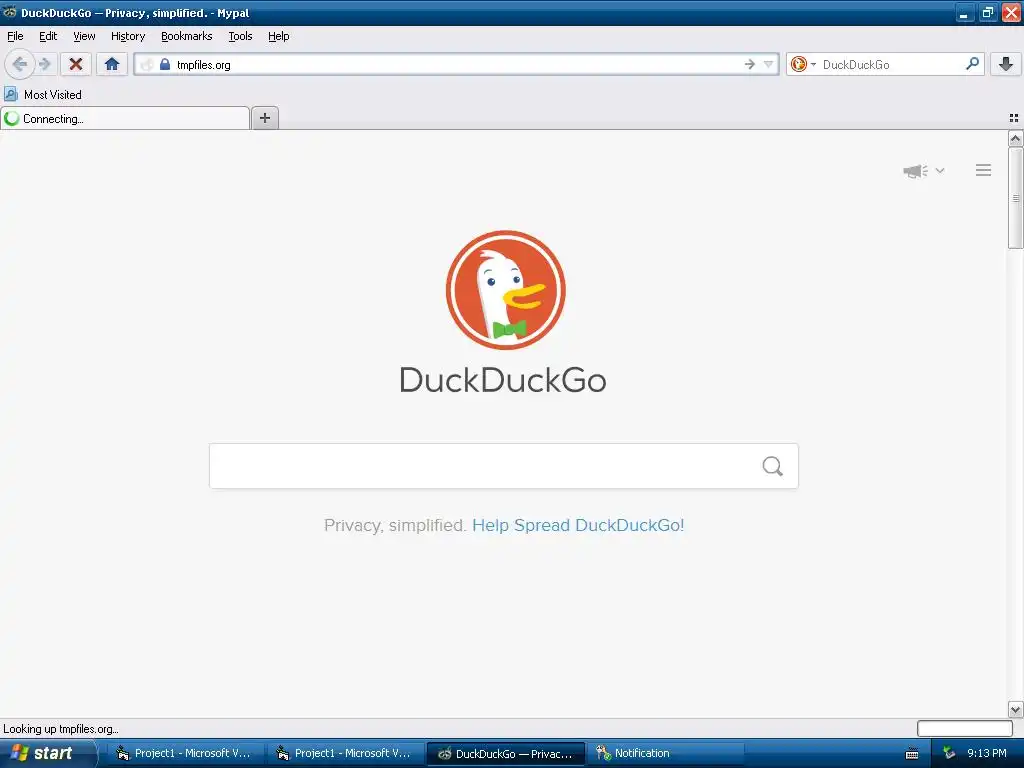This screenshot has width=1024, height=768.
Task: Stop page loading with the red X
Action: point(76,64)
